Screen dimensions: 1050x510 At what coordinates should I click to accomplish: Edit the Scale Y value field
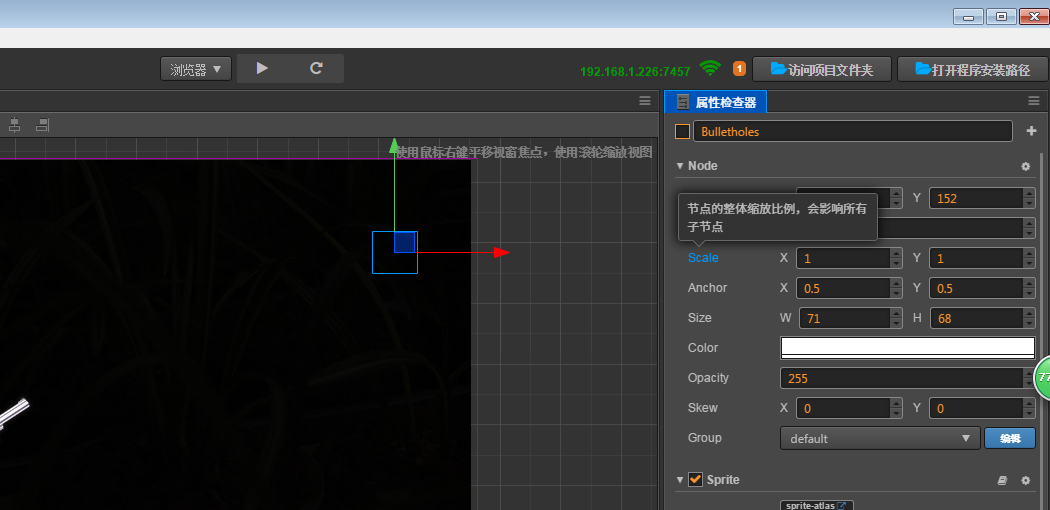point(976,258)
